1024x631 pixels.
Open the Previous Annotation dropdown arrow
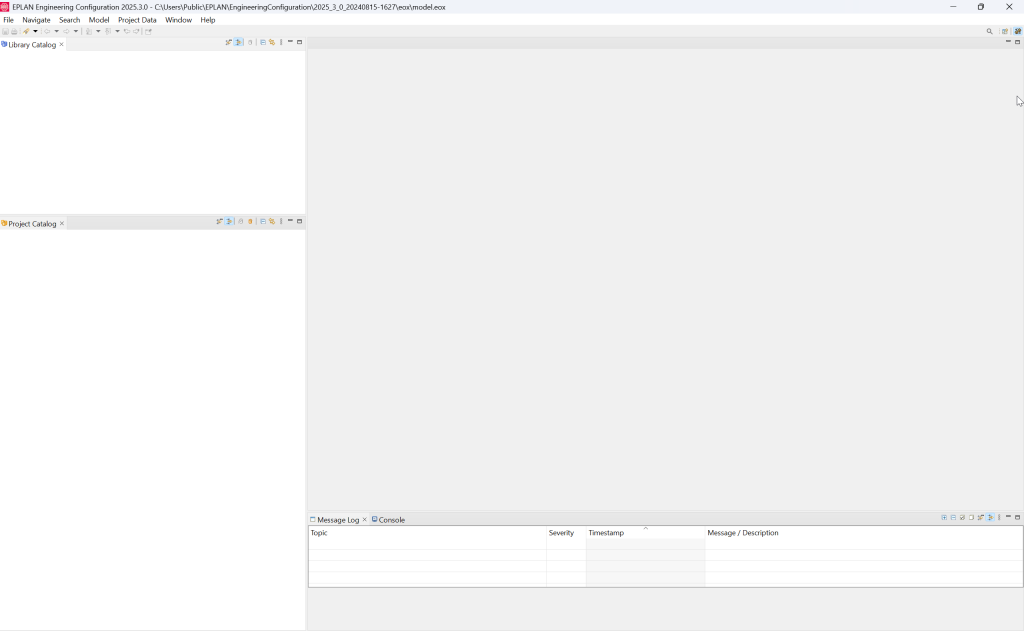pyautogui.click(x=118, y=31)
